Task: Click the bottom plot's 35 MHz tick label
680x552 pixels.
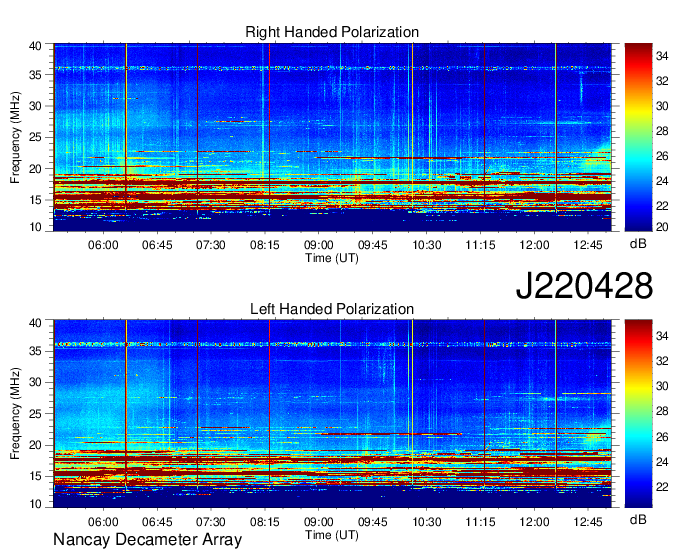Action: pyautogui.click(x=35, y=351)
